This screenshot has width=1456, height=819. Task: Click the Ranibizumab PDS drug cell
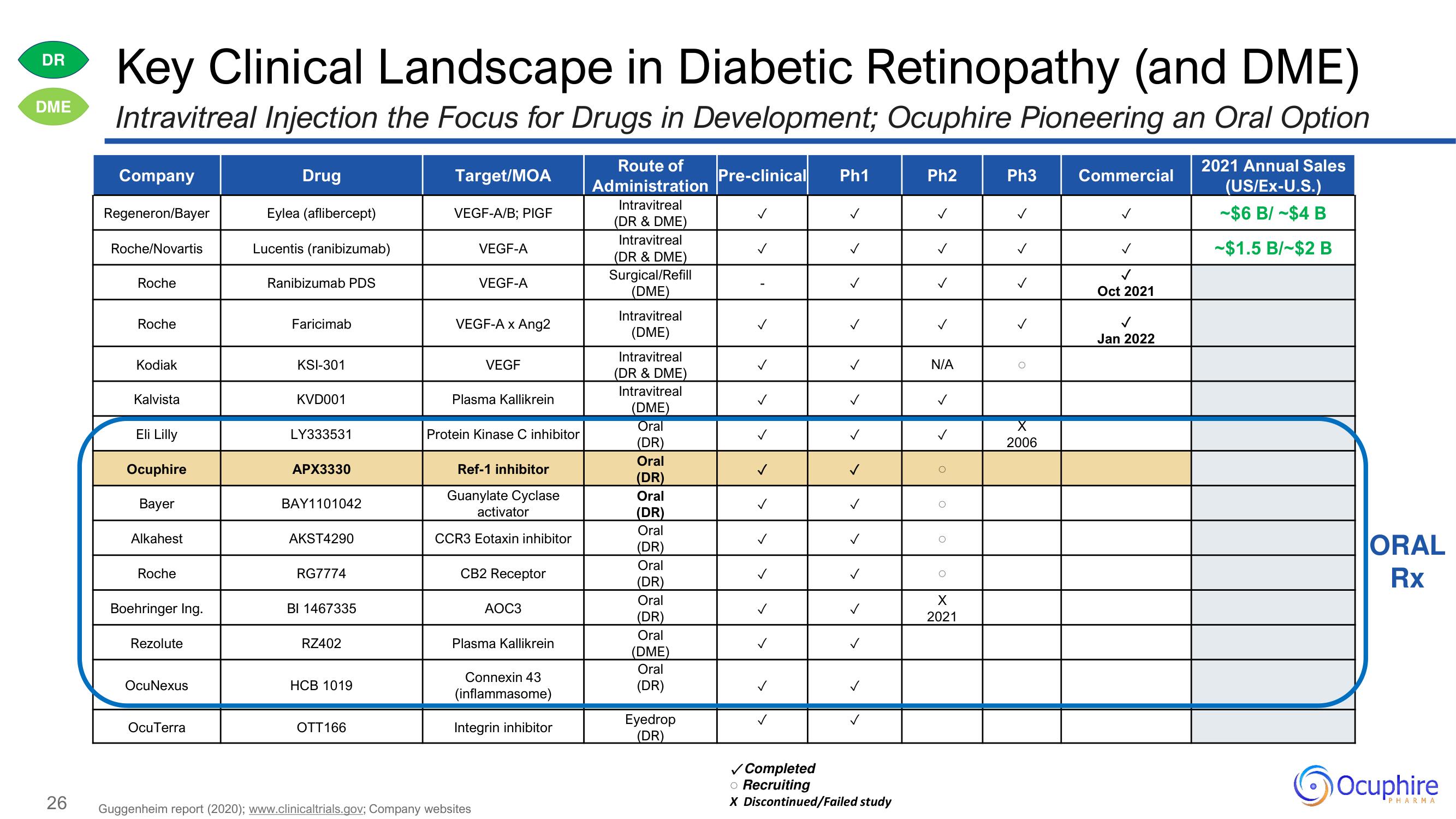pos(321,283)
